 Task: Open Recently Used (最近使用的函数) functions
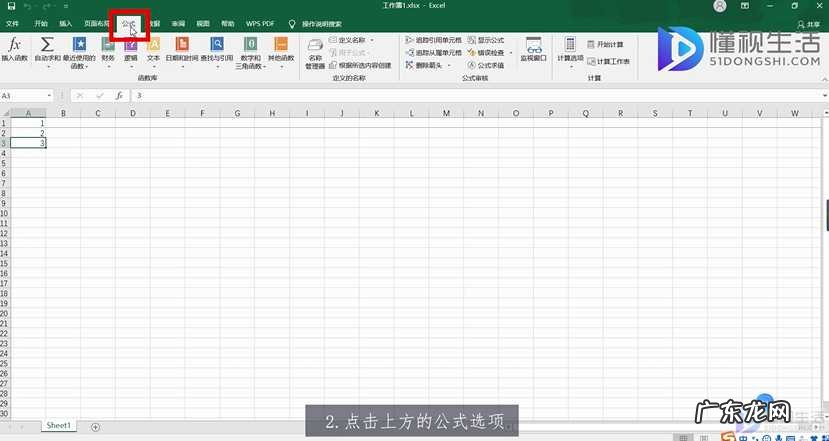point(79,52)
